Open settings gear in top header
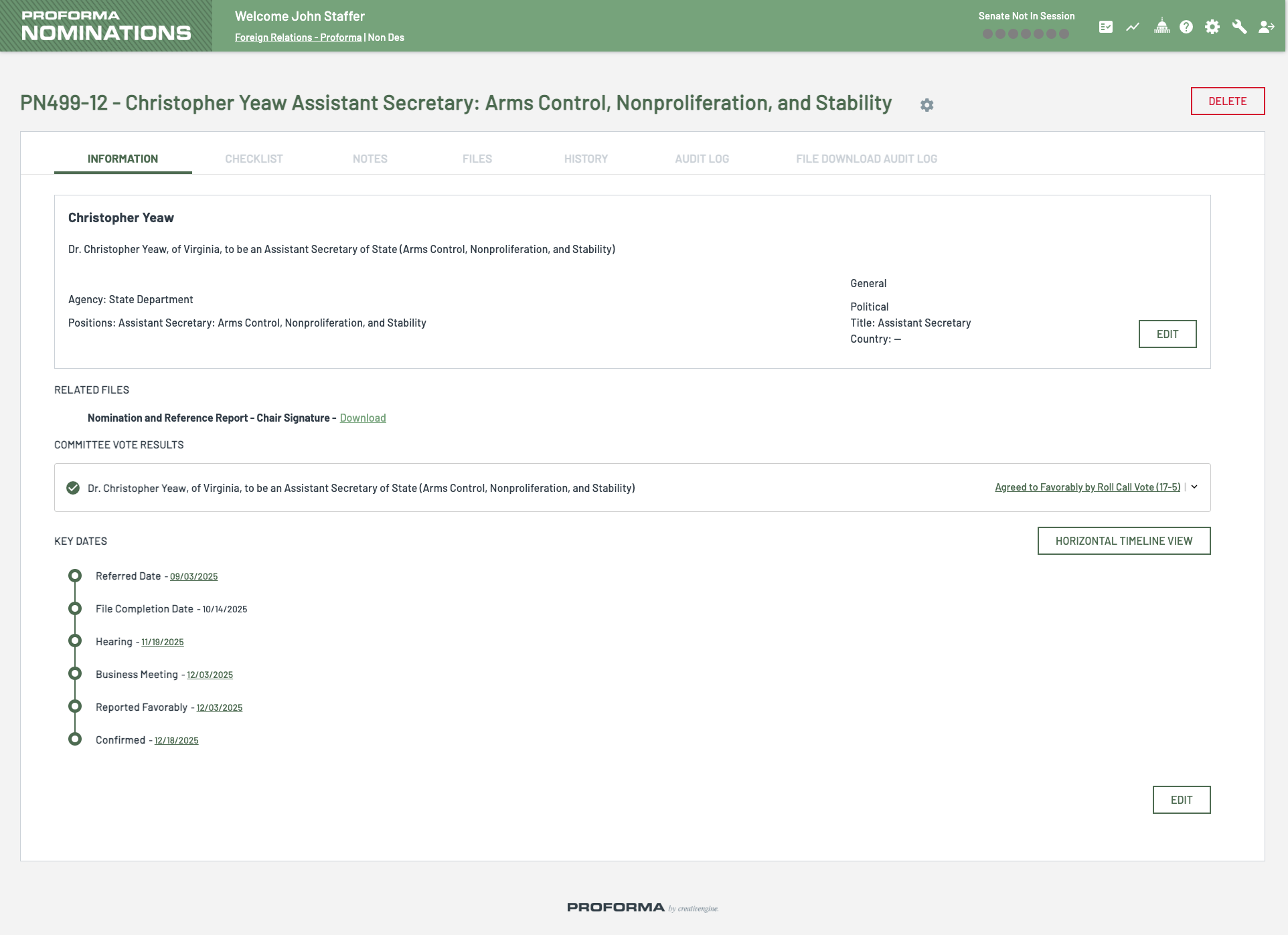The height and width of the screenshot is (935, 1288). (1212, 27)
